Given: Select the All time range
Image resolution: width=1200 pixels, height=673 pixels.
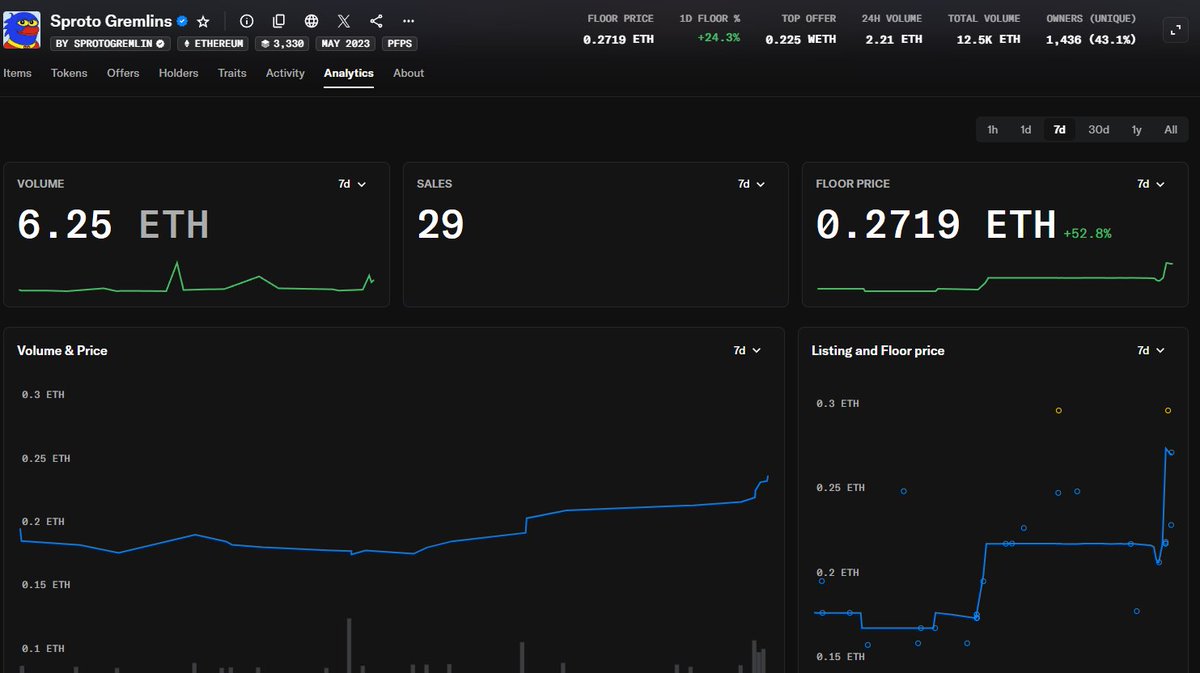Looking at the screenshot, I should [x=1170, y=130].
